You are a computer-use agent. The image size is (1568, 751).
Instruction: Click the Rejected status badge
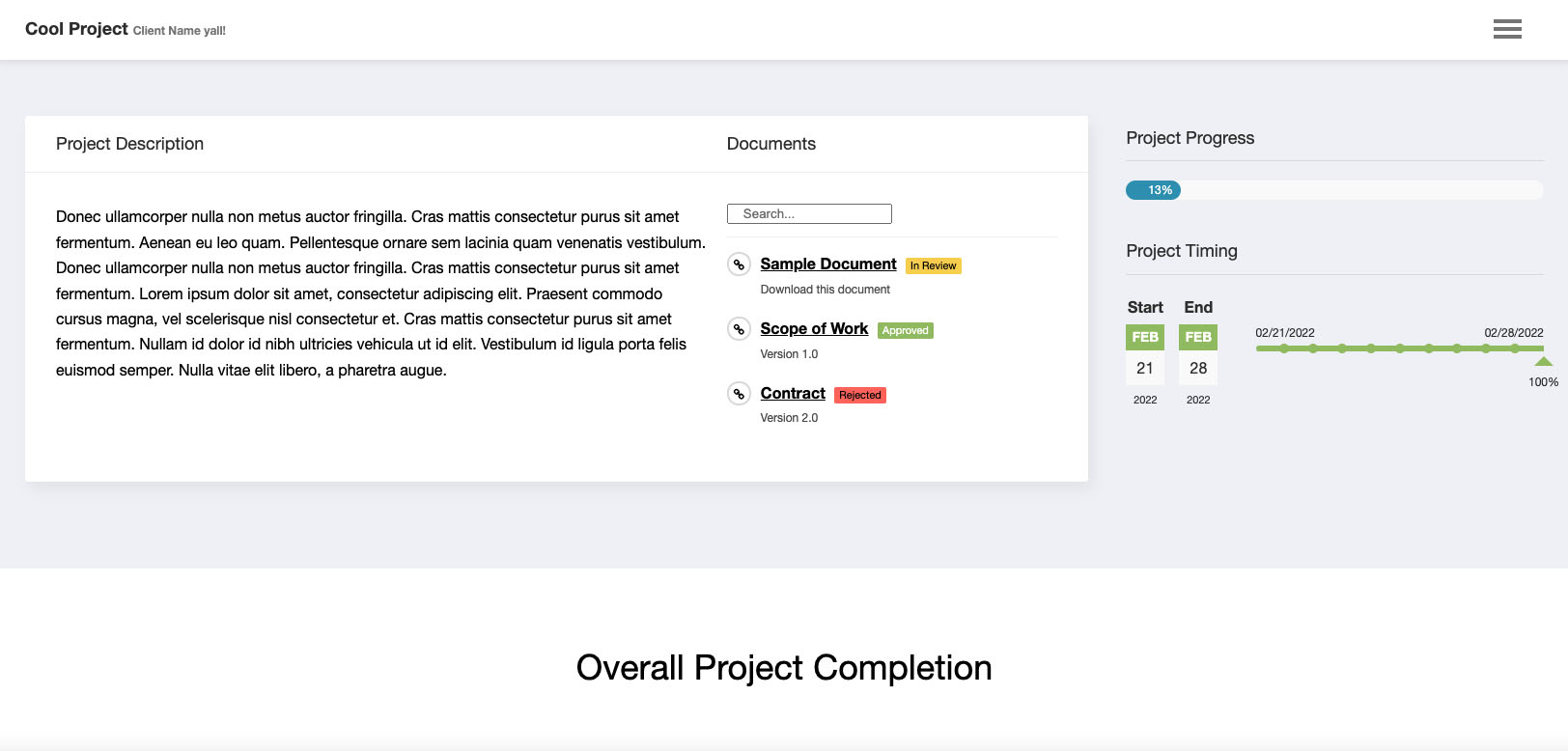click(860, 395)
